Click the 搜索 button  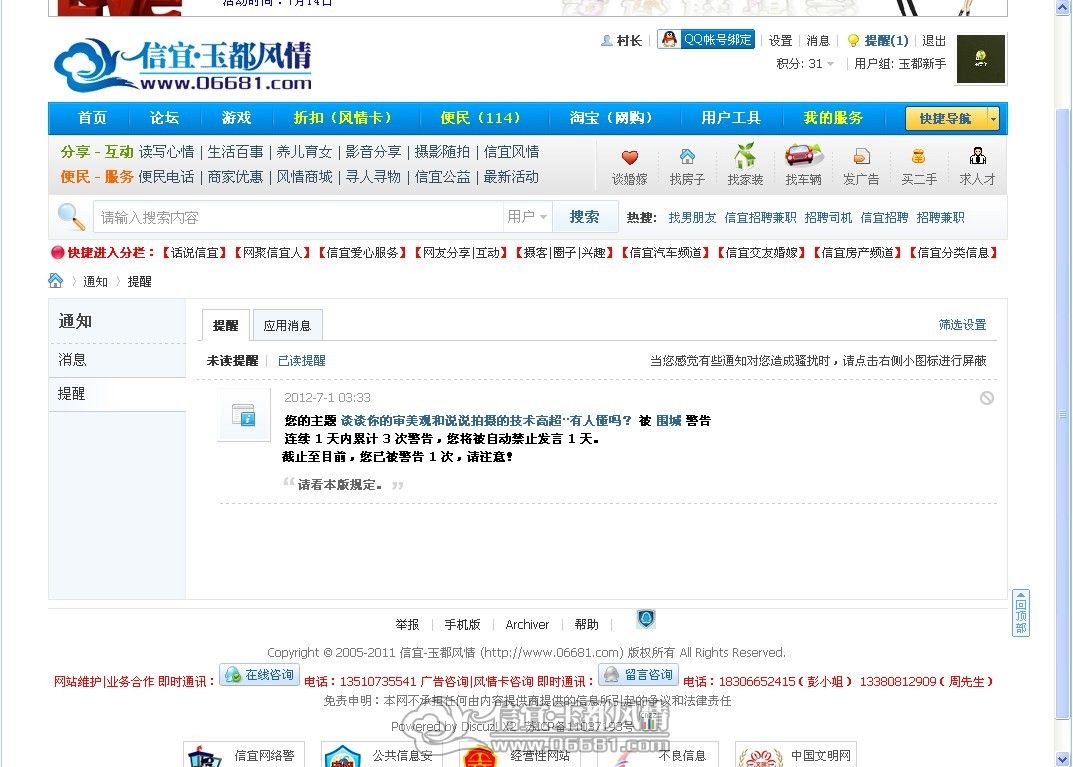584,217
